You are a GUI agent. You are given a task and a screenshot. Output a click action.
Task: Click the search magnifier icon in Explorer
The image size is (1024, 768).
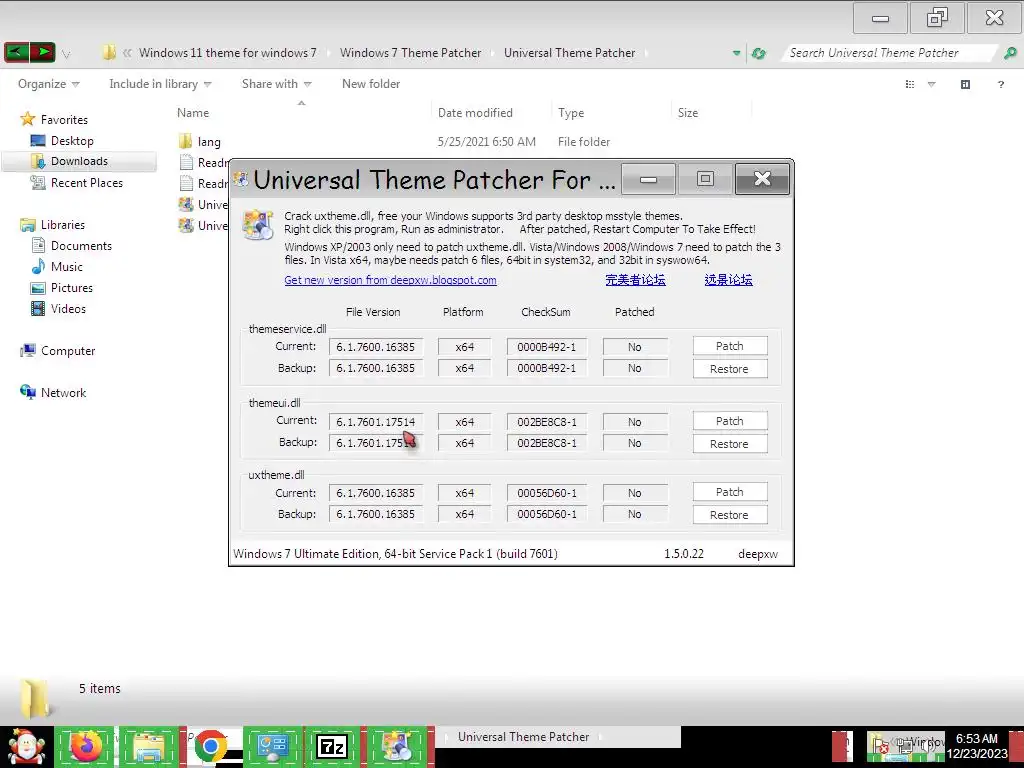(x=1010, y=53)
